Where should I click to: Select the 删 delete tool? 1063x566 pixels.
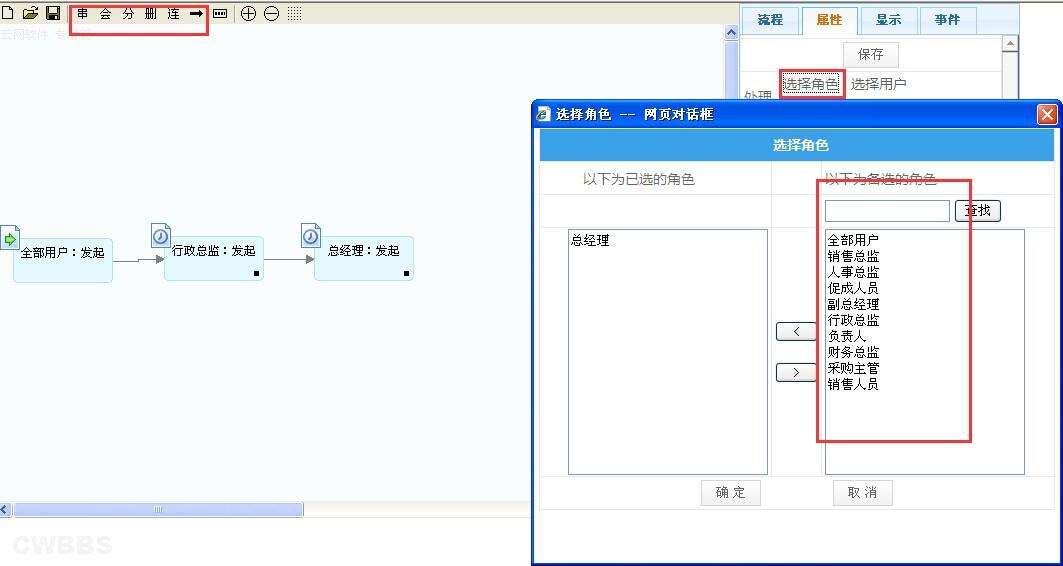coord(151,14)
